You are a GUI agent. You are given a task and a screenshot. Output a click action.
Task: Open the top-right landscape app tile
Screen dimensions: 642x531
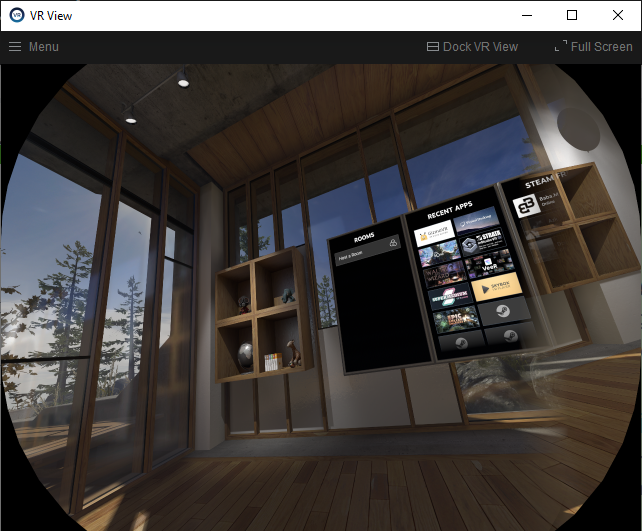point(477,220)
